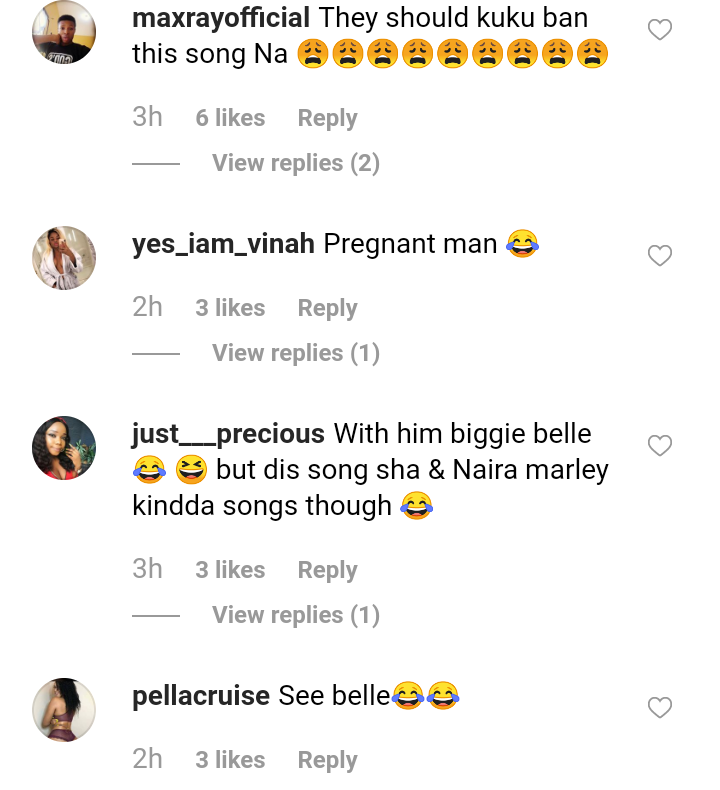Reply to maxrayofficial's comment
The height and width of the screenshot is (790, 720).
[x=327, y=118]
